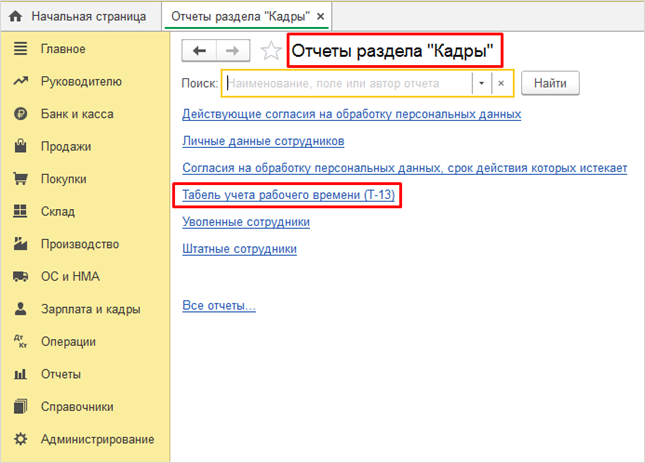Click the Покупки shopping cart icon
The width and height of the screenshot is (645, 463).
coord(19,179)
